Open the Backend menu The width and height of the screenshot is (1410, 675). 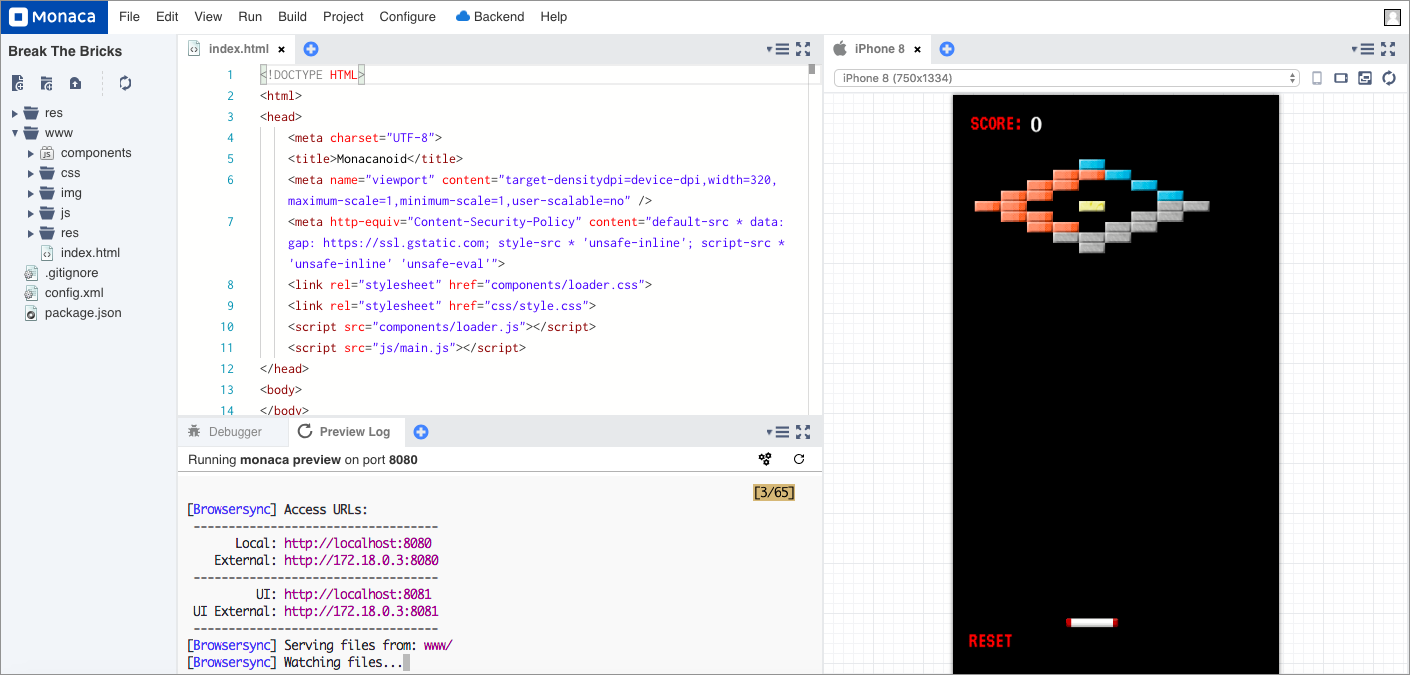pos(490,17)
